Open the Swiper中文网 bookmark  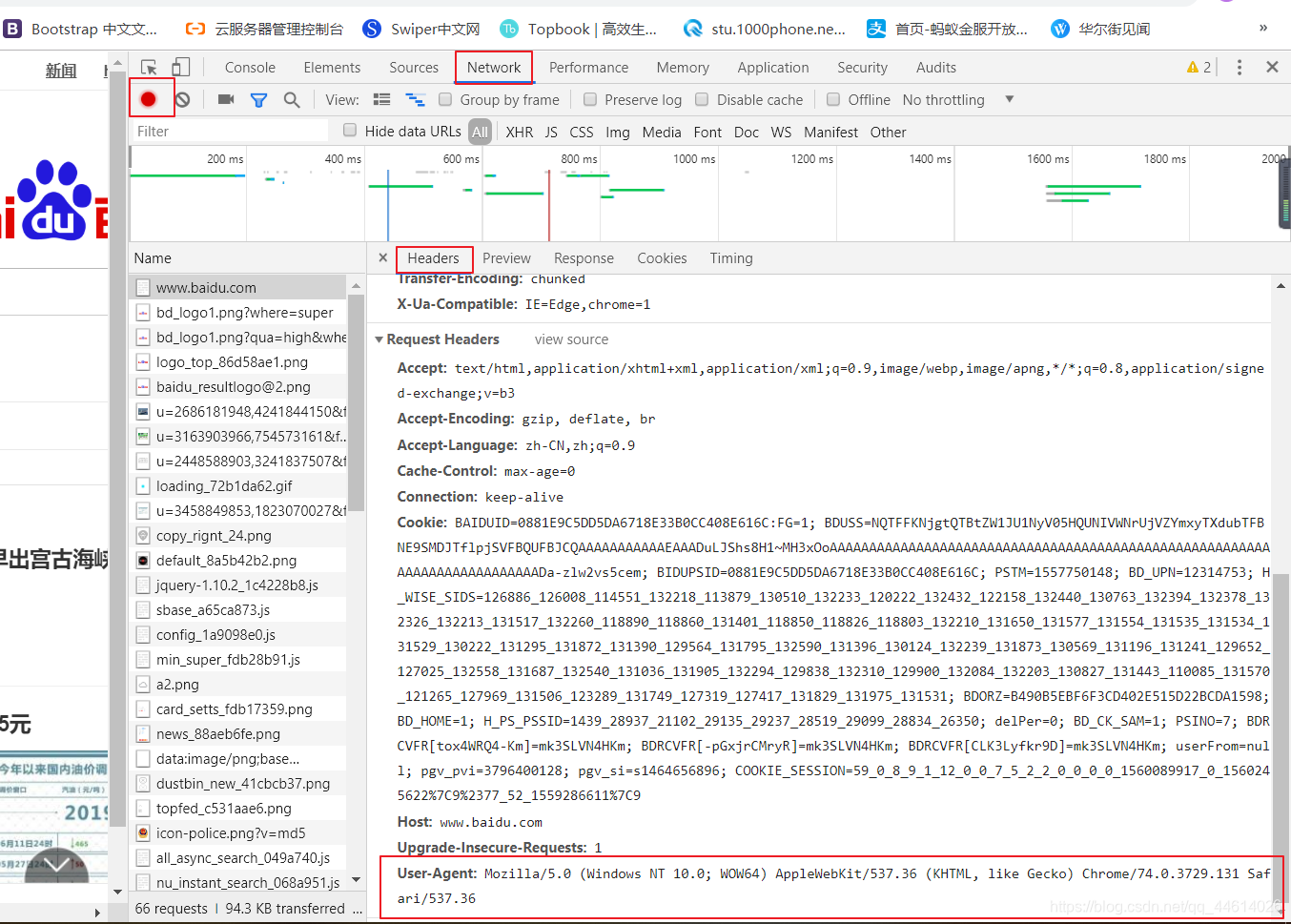[x=421, y=29]
